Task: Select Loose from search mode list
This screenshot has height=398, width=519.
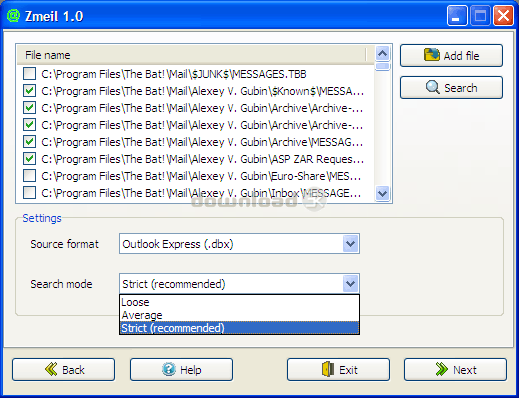Action: coord(239,302)
